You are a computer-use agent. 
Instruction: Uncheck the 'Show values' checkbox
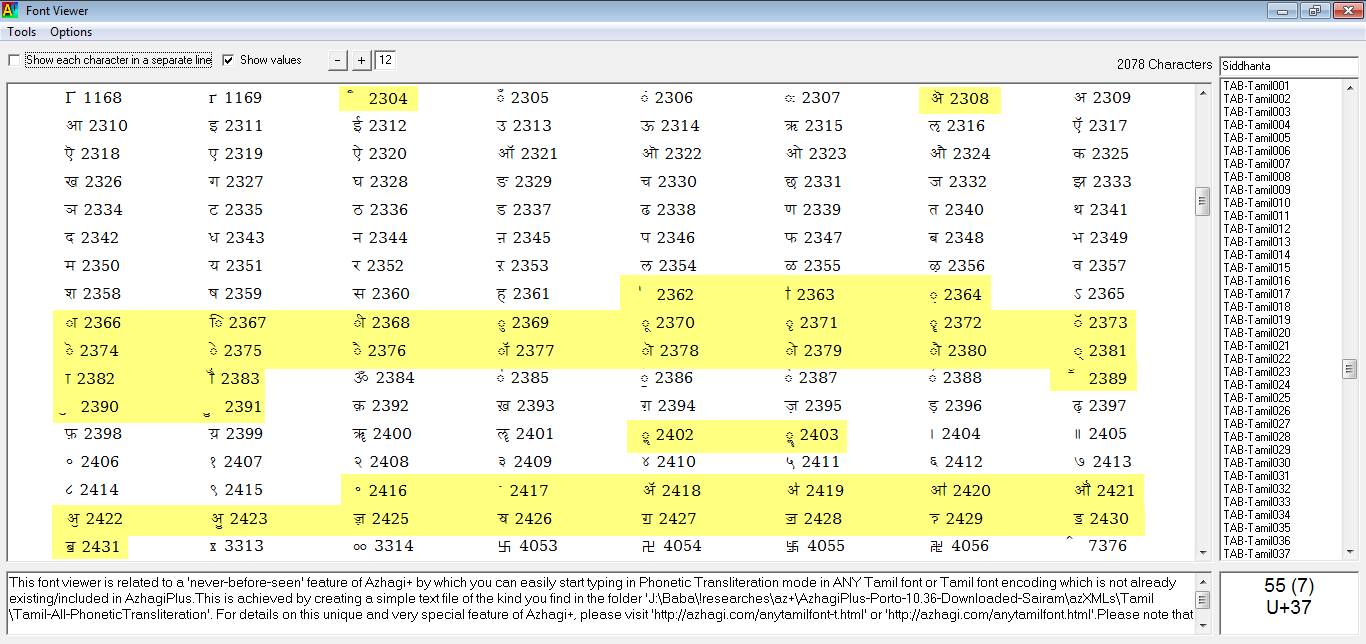tap(228, 60)
